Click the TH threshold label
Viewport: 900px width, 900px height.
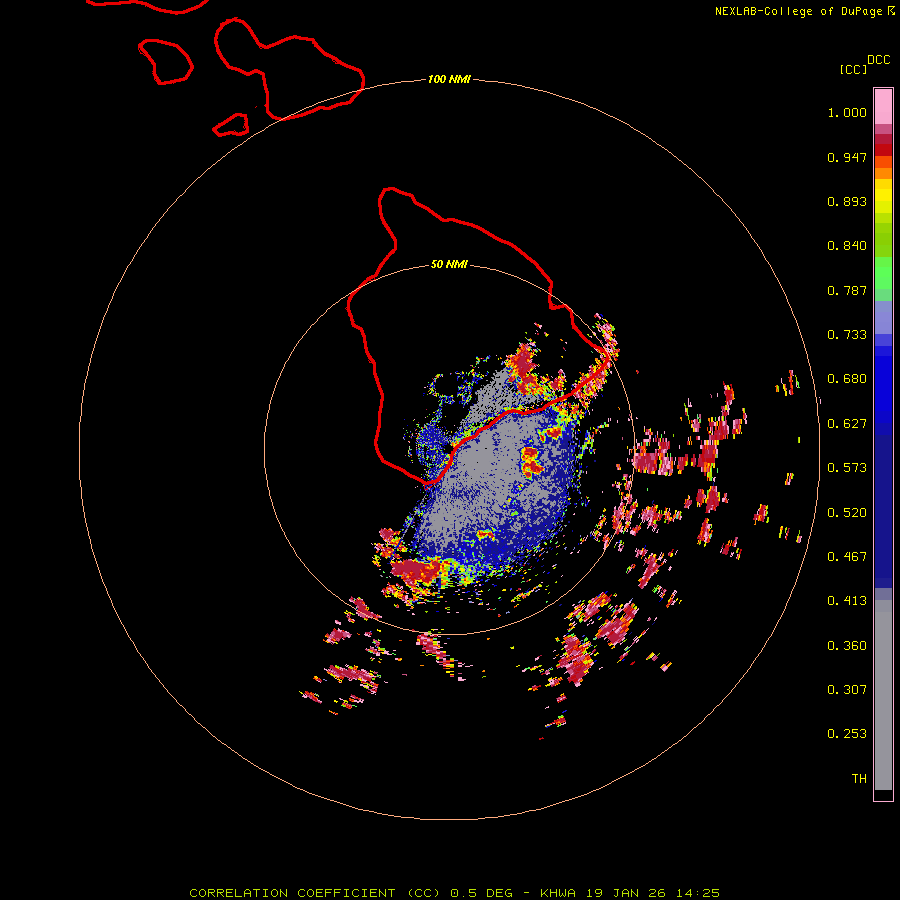pos(859,779)
